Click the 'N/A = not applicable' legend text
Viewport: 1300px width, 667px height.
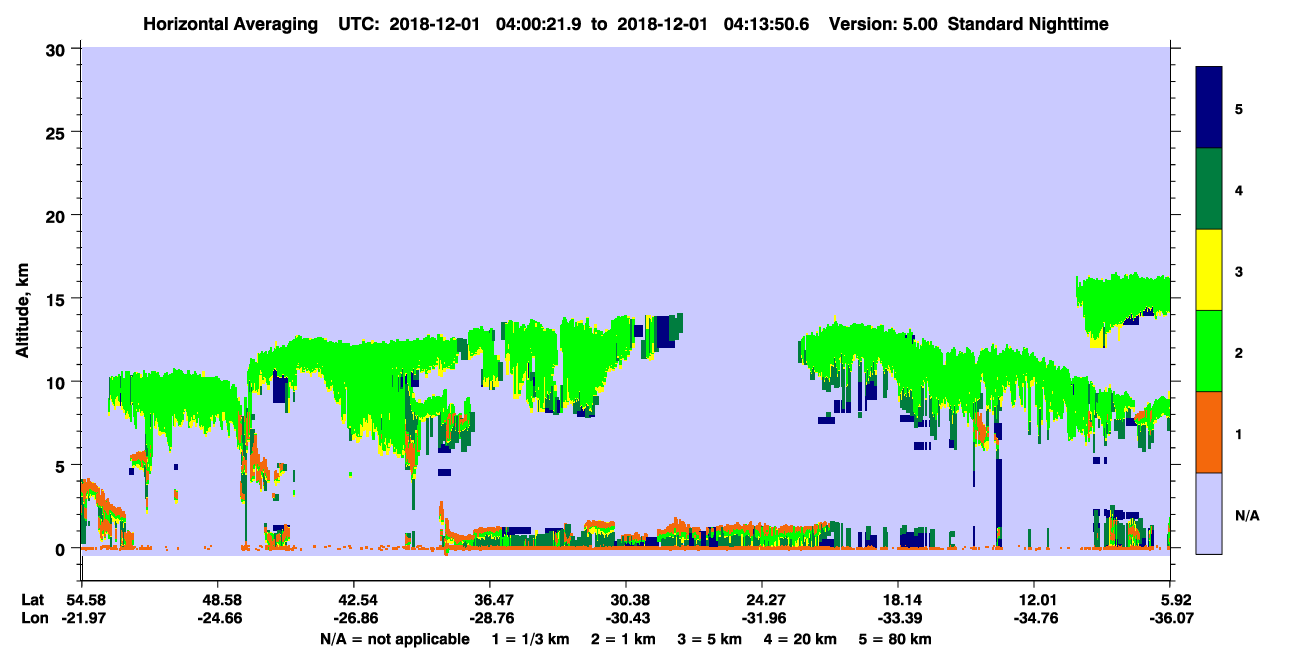pyautogui.click(x=394, y=639)
